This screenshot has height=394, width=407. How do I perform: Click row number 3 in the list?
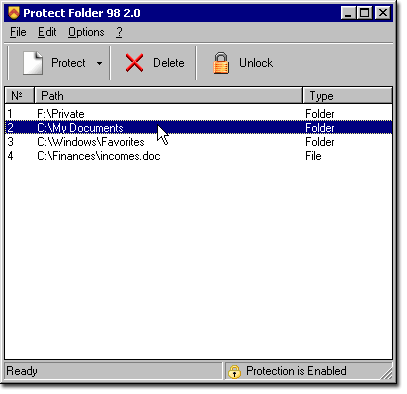(x=11, y=142)
